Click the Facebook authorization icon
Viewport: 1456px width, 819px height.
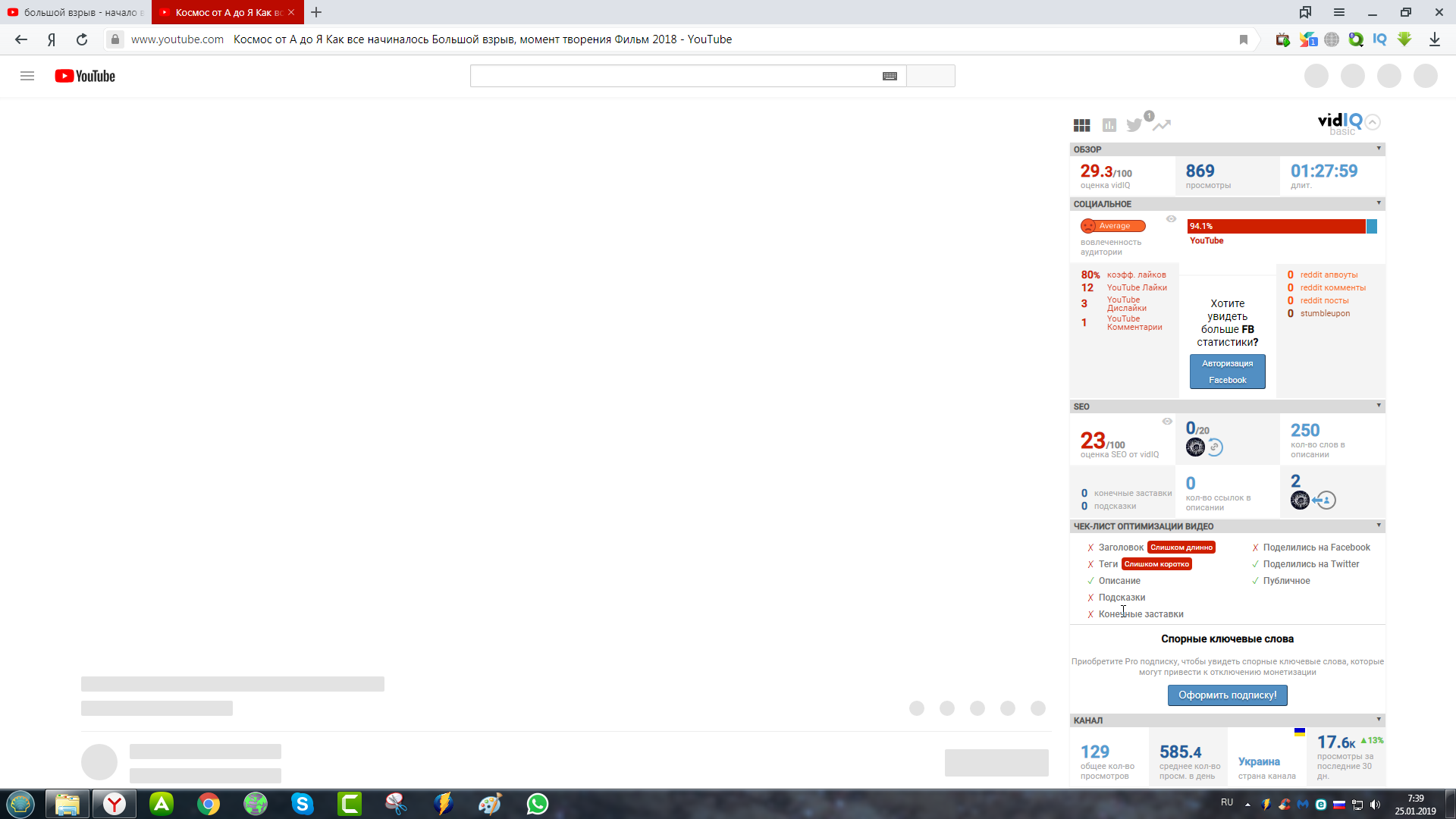[x=1227, y=371]
